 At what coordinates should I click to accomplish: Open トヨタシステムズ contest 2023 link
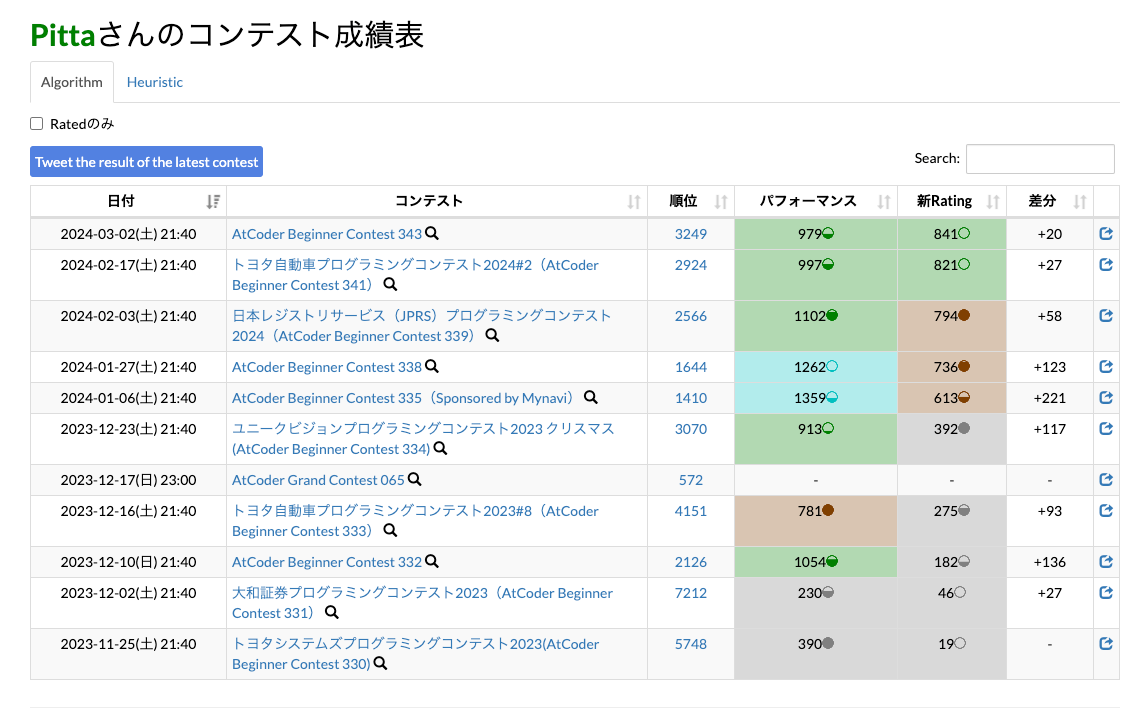coord(416,654)
